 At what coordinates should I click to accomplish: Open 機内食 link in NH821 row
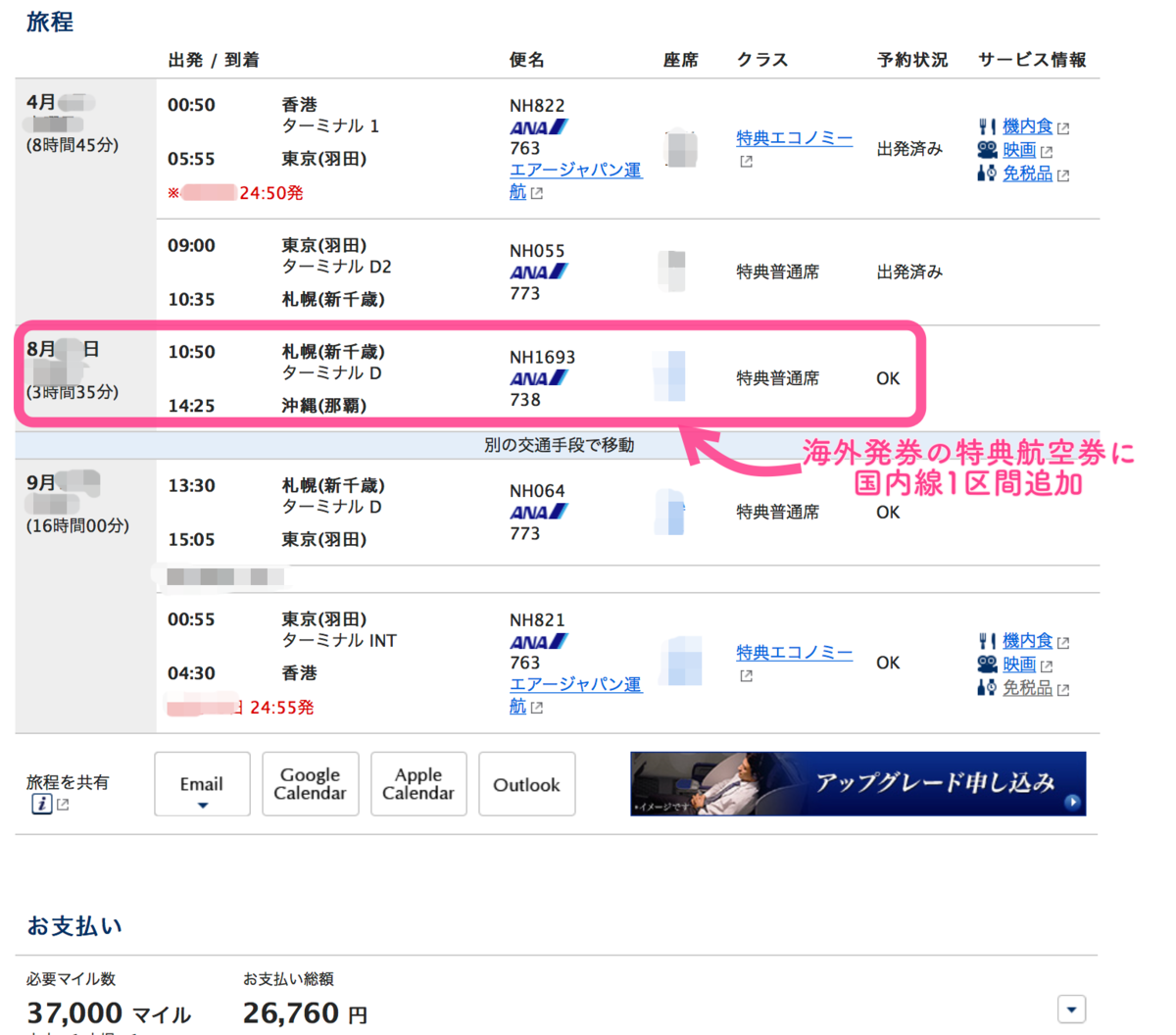pos(1026,641)
